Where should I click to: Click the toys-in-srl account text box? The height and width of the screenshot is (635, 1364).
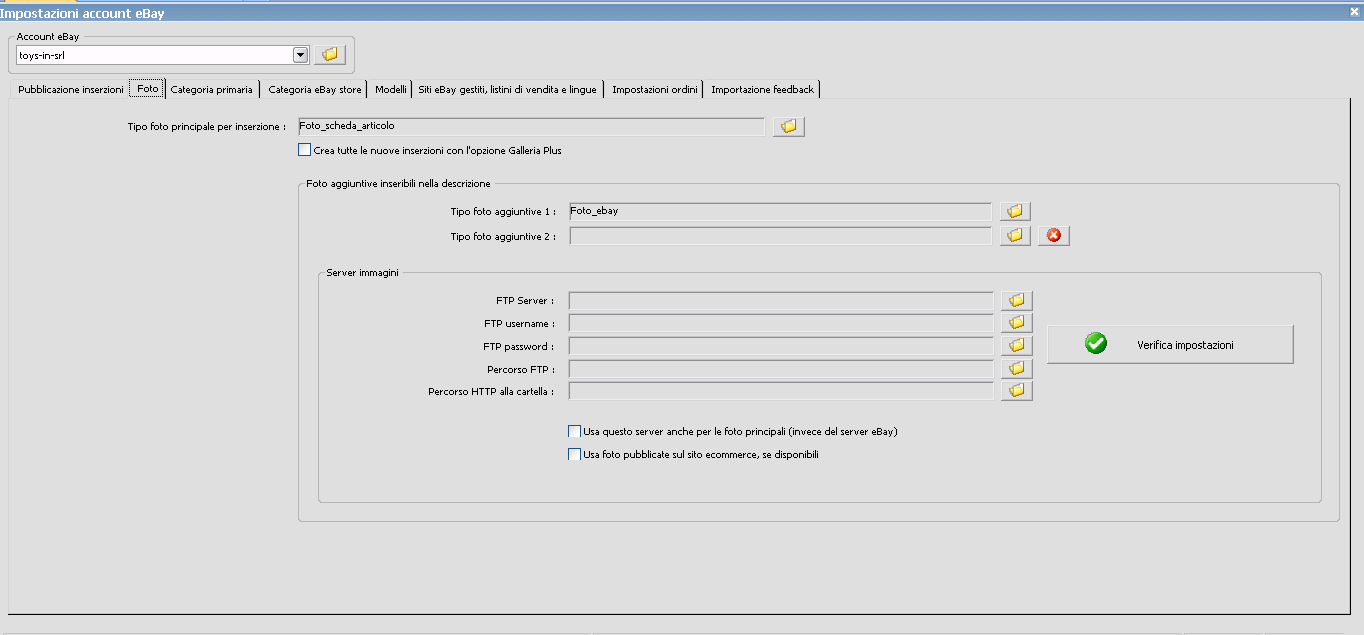pos(155,55)
